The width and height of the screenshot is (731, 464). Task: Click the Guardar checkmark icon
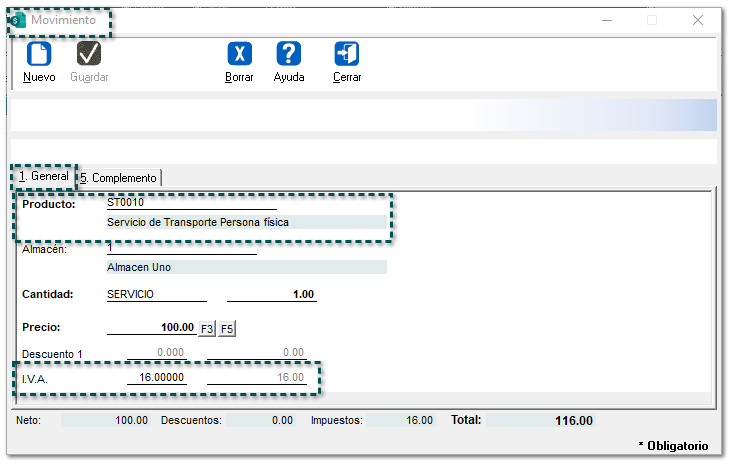(x=89, y=54)
